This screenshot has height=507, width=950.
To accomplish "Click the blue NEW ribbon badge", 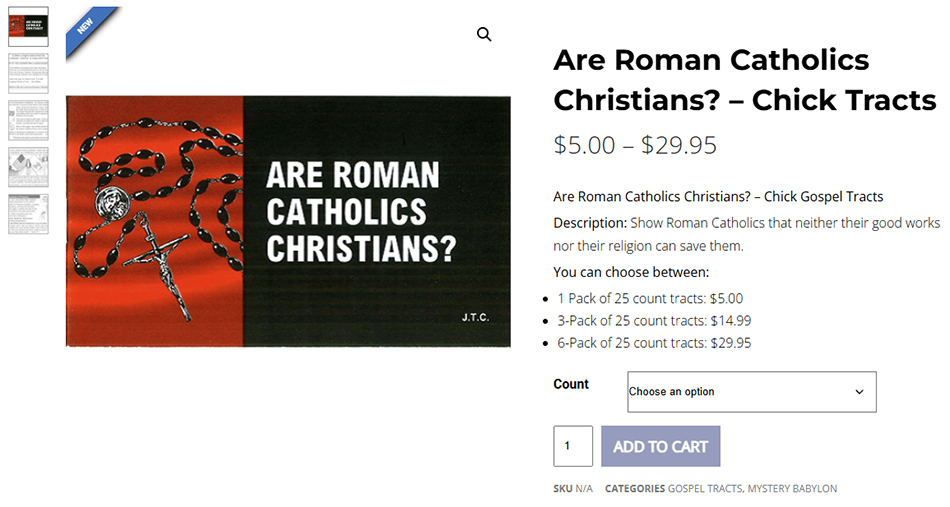I will (88, 28).
